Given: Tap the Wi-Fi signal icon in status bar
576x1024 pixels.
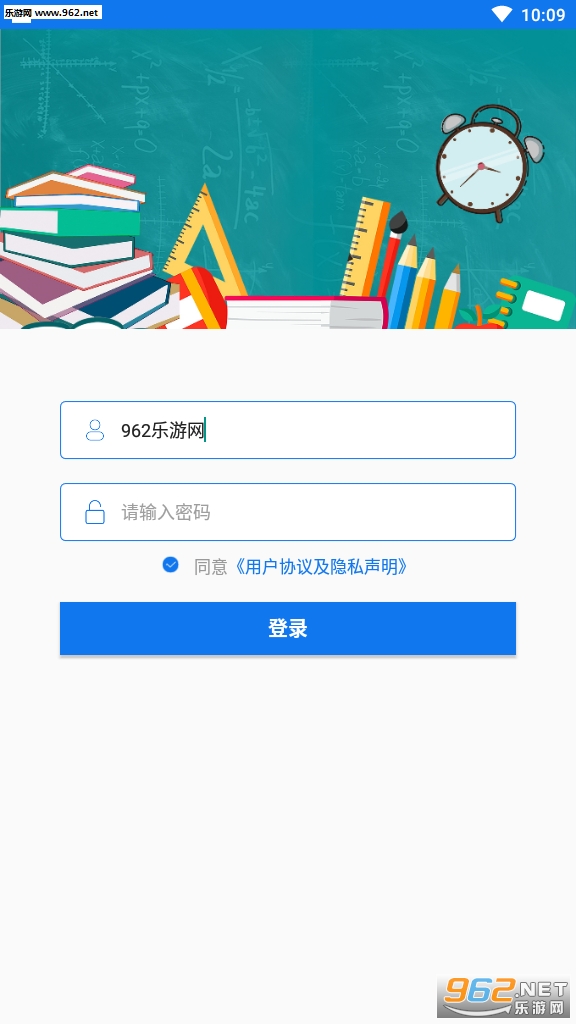Looking at the screenshot, I should (x=502, y=14).
